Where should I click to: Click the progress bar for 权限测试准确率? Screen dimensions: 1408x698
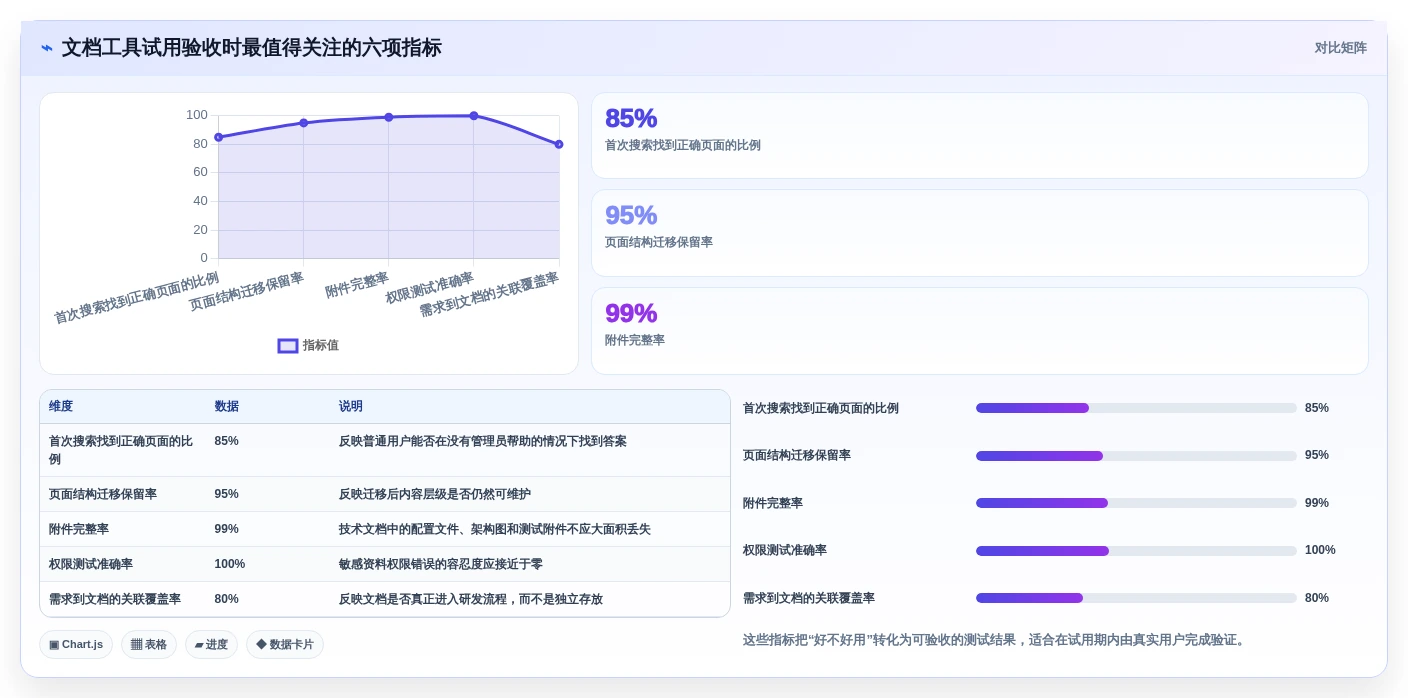pyautogui.click(x=1136, y=551)
